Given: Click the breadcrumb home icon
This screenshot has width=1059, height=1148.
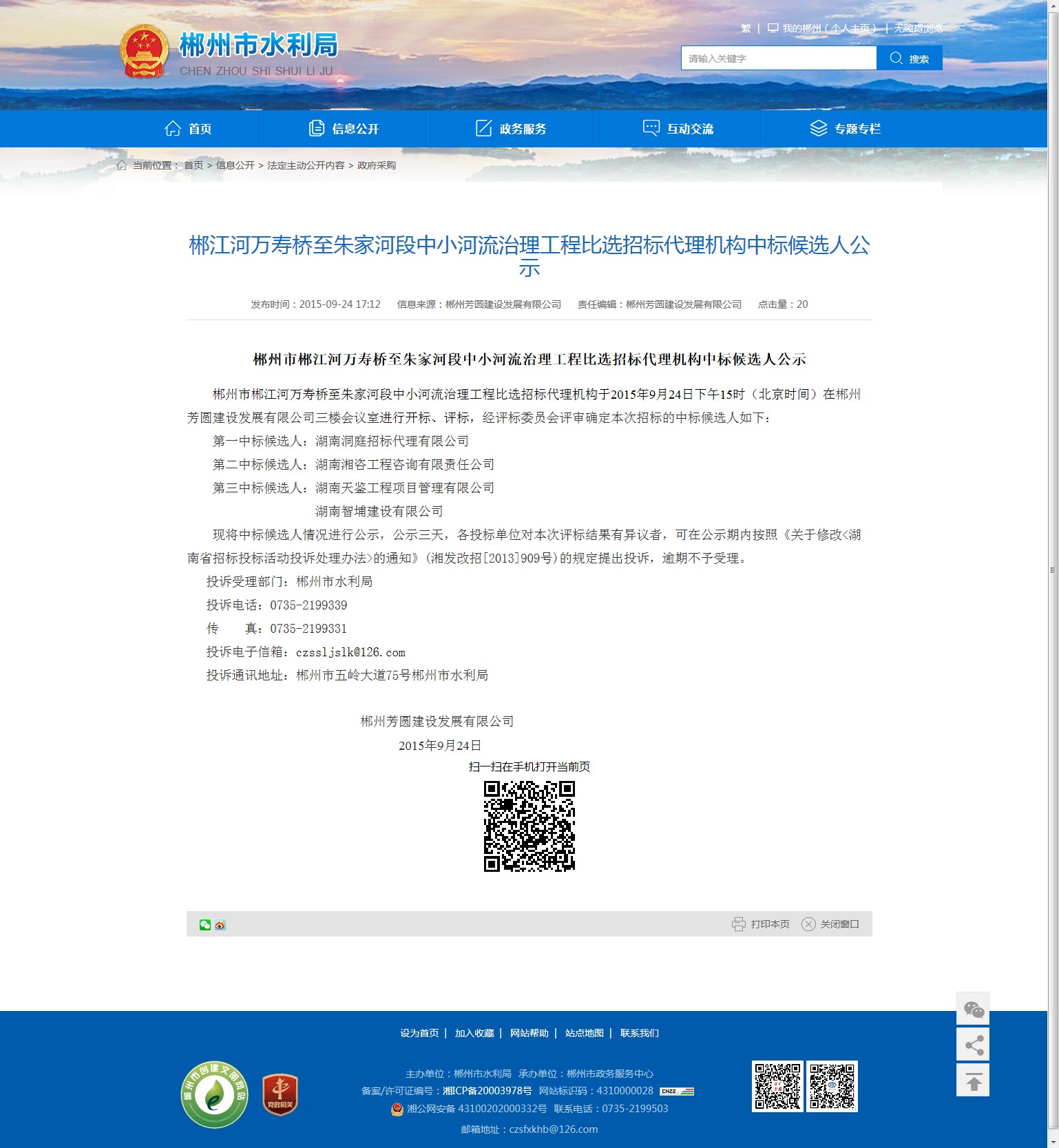Looking at the screenshot, I should point(122,165).
